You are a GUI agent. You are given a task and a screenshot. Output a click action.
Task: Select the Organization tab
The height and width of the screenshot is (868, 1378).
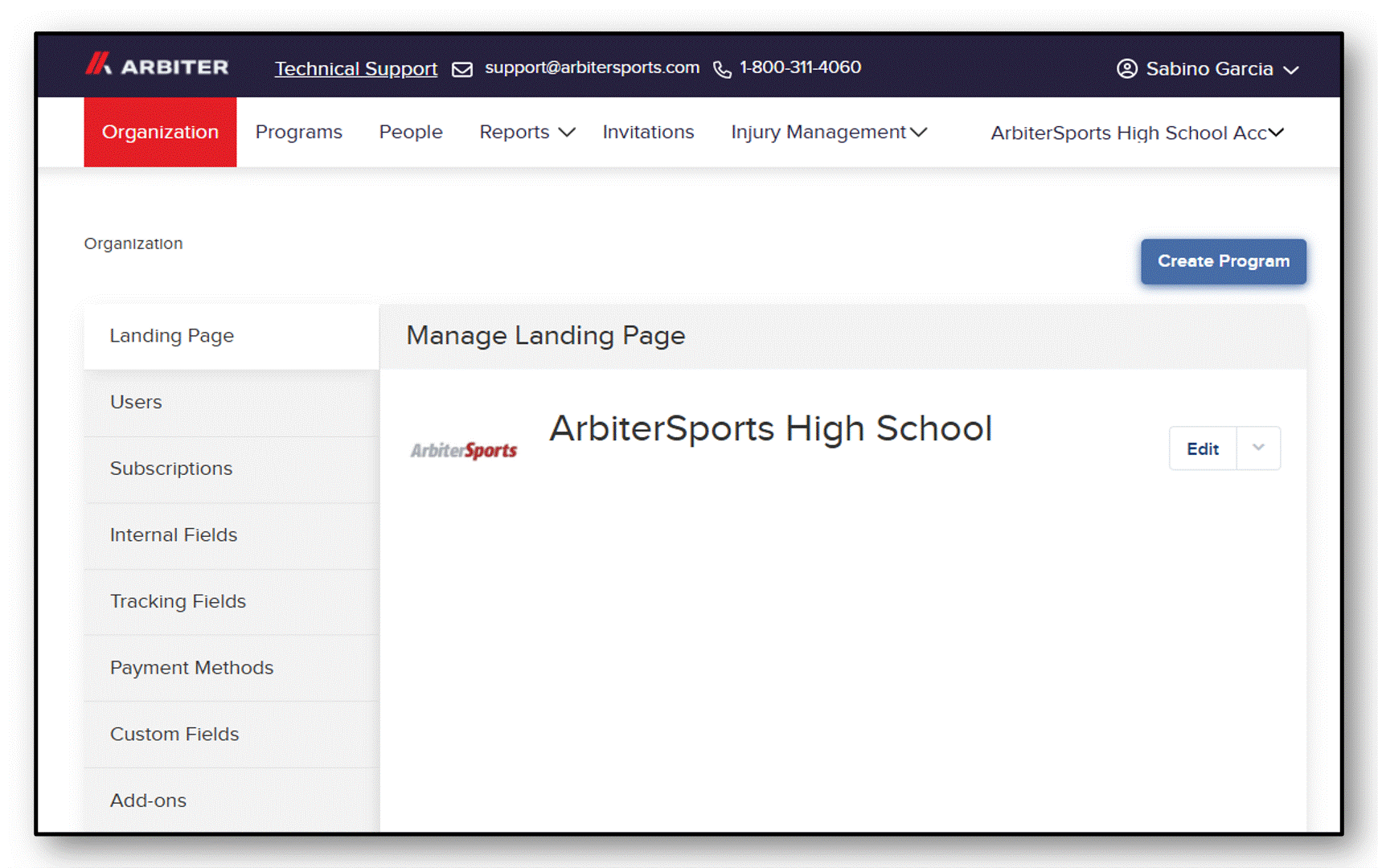[160, 133]
